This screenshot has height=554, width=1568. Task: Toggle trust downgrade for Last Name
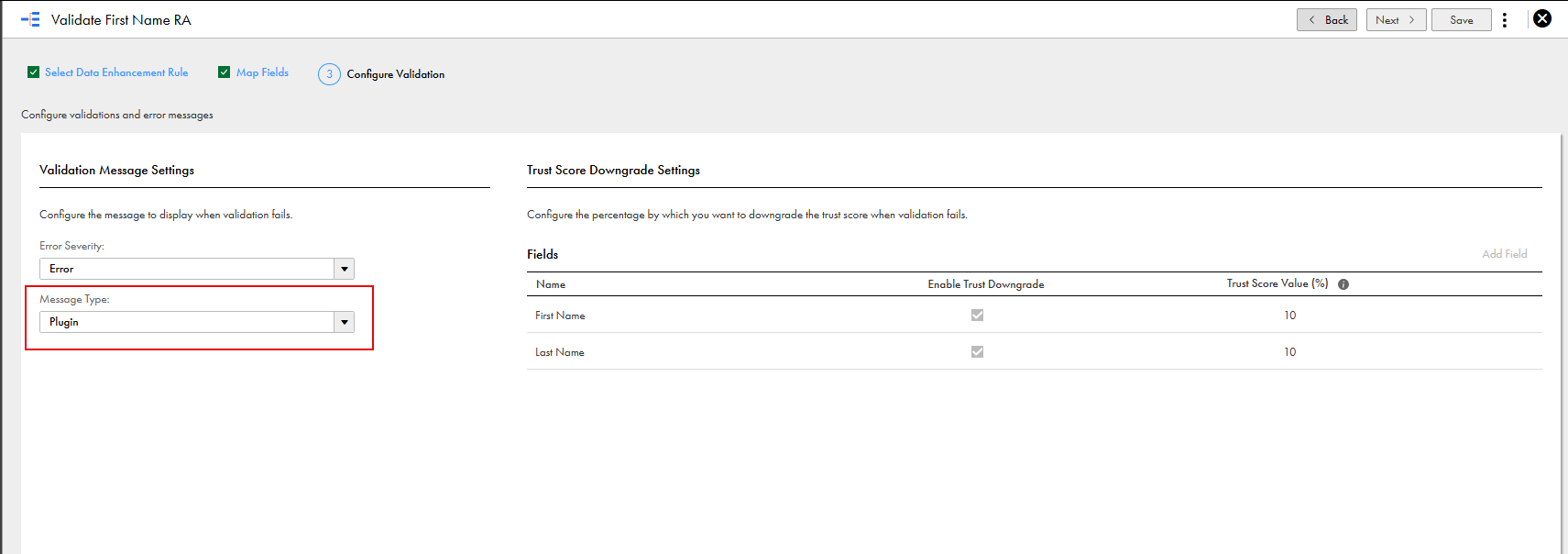tap(977, 351)
